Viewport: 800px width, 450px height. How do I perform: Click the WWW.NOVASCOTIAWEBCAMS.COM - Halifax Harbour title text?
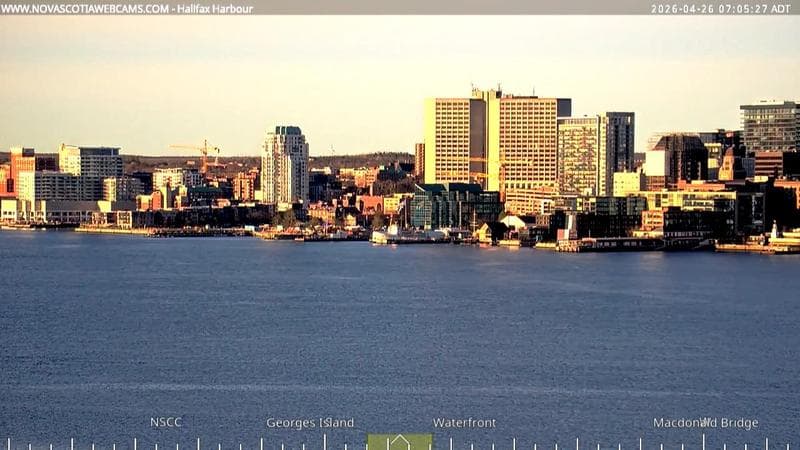coord(127,9)
